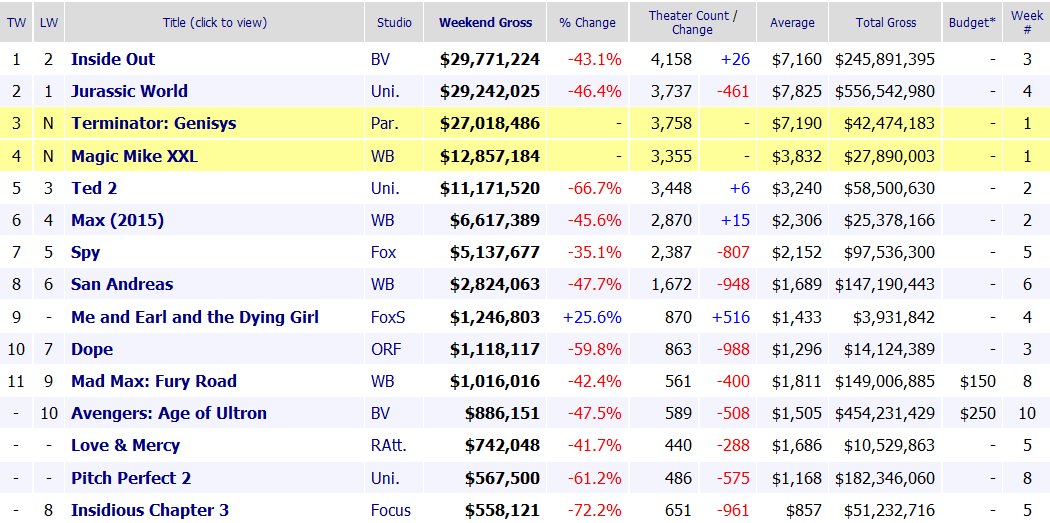Select the +516 theater change value
This screenshot has height=523, width=1050.
(731, 317)
